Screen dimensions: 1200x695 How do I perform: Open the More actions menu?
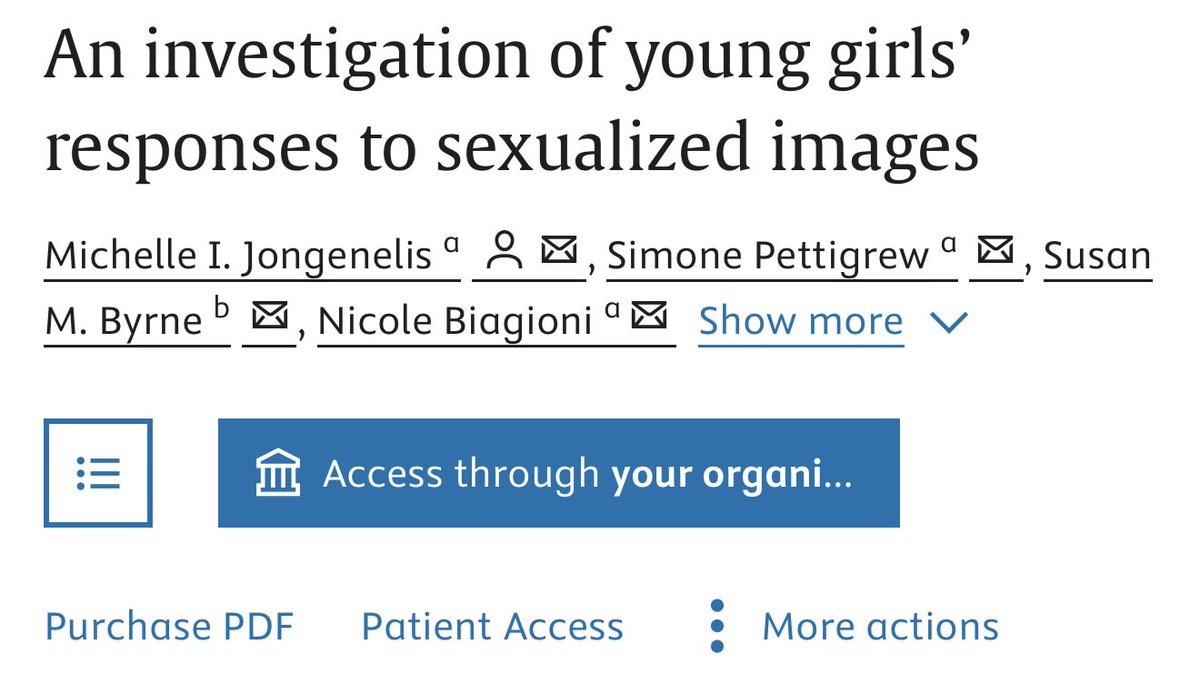click(880, 627)
